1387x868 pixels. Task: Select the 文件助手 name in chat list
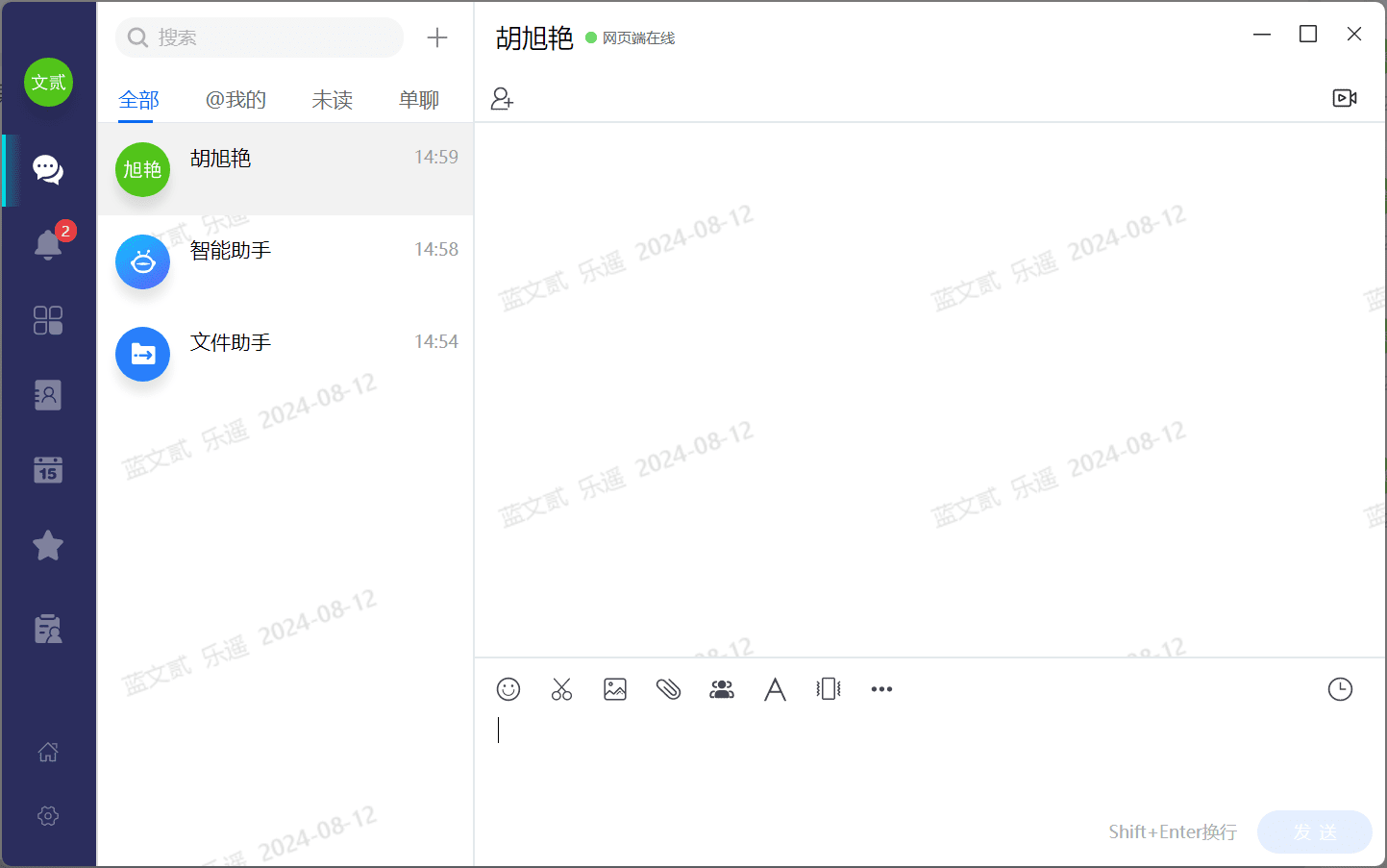coord(231,343)
